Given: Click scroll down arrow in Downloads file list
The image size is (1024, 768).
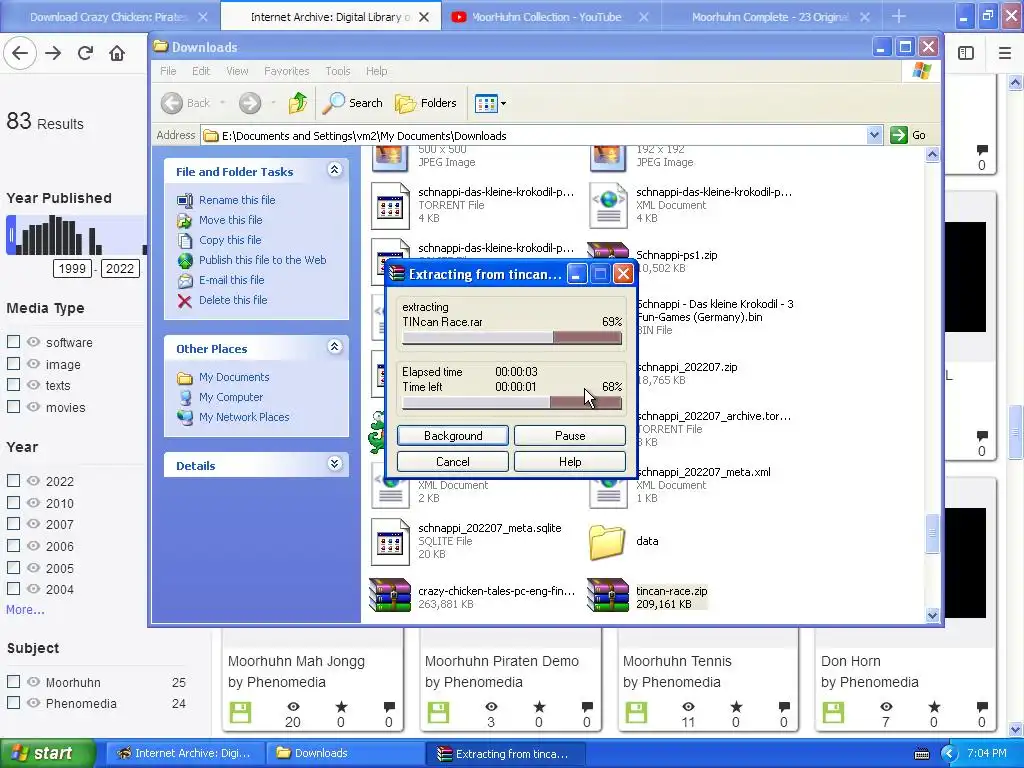Looking at the screenshot, I should (x=932, y=615).
